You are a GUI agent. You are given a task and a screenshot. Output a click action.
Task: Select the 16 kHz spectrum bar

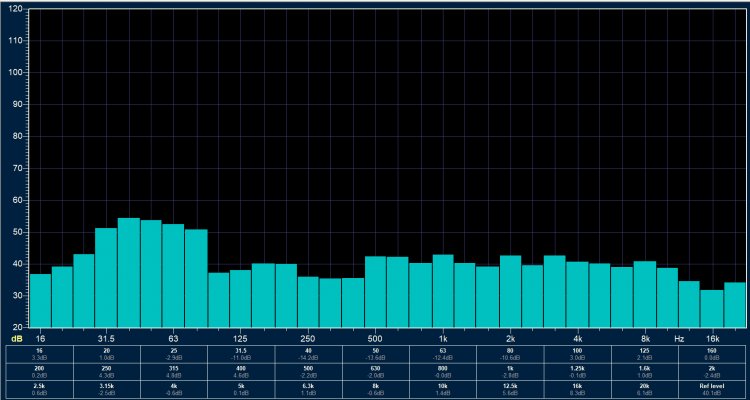[x=712, y=308]
